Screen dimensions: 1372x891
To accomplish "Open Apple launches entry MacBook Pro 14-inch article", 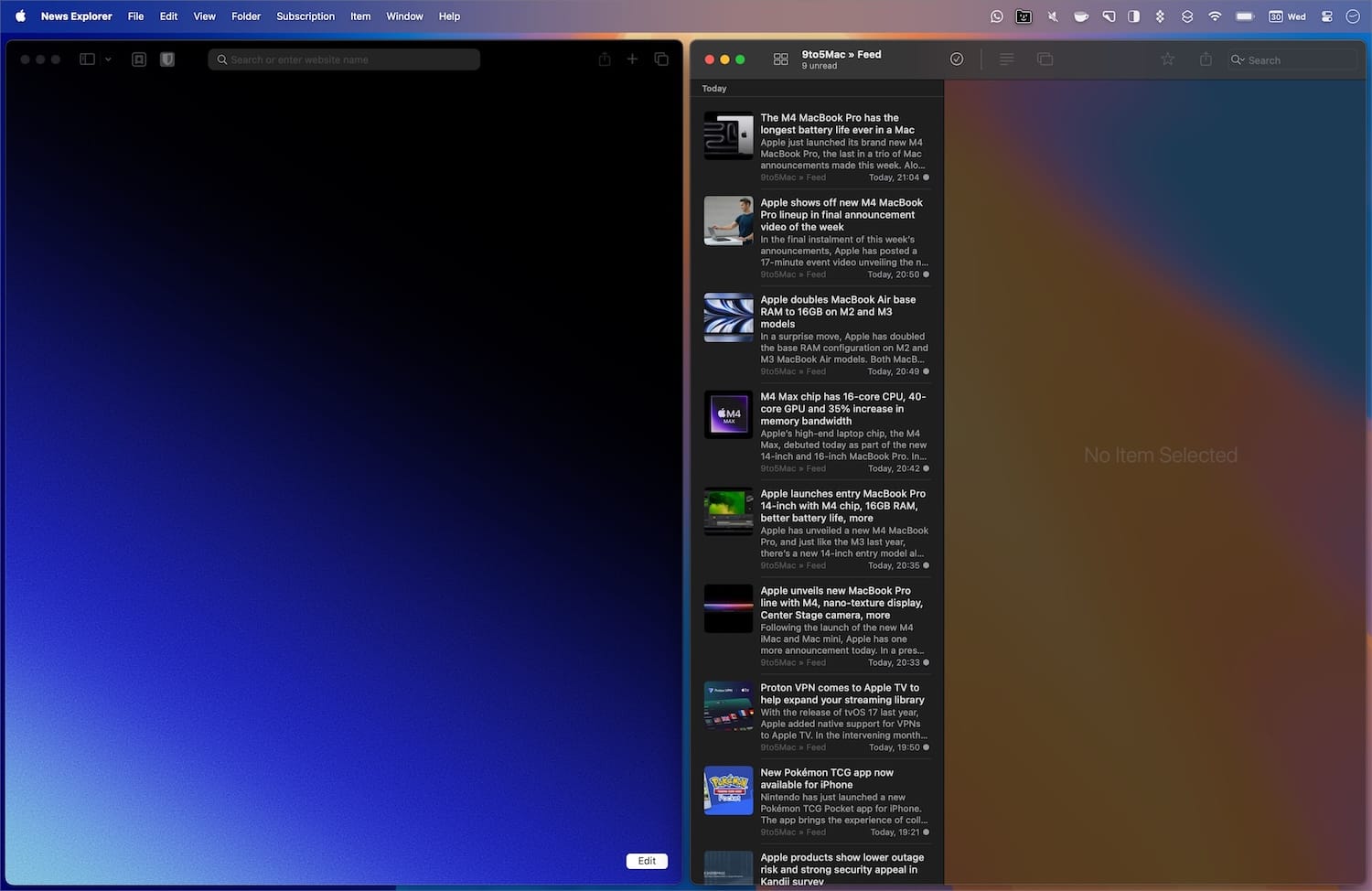I will (817, 529).
